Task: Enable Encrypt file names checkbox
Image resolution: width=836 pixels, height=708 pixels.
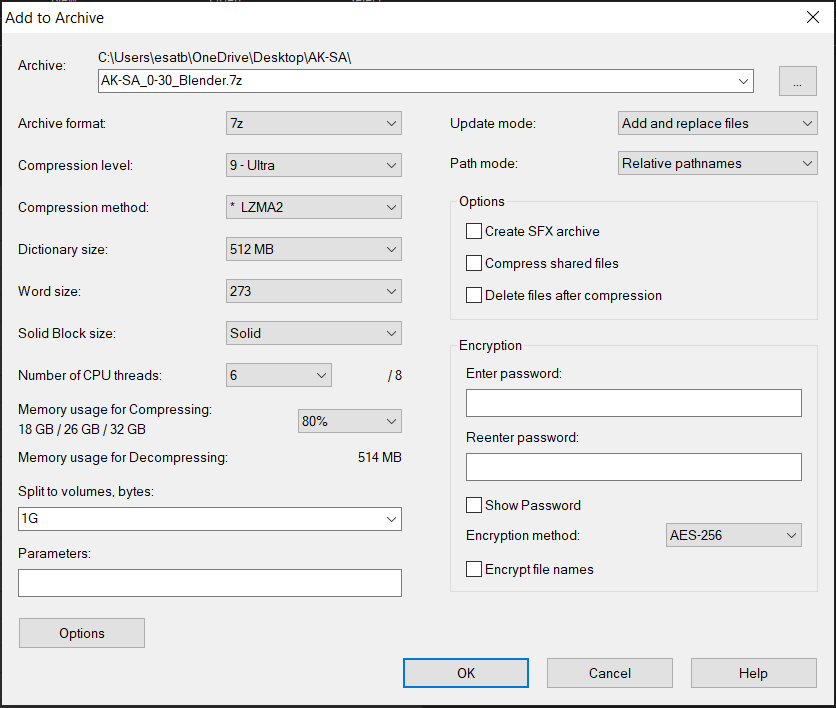Action: [474, 569]
